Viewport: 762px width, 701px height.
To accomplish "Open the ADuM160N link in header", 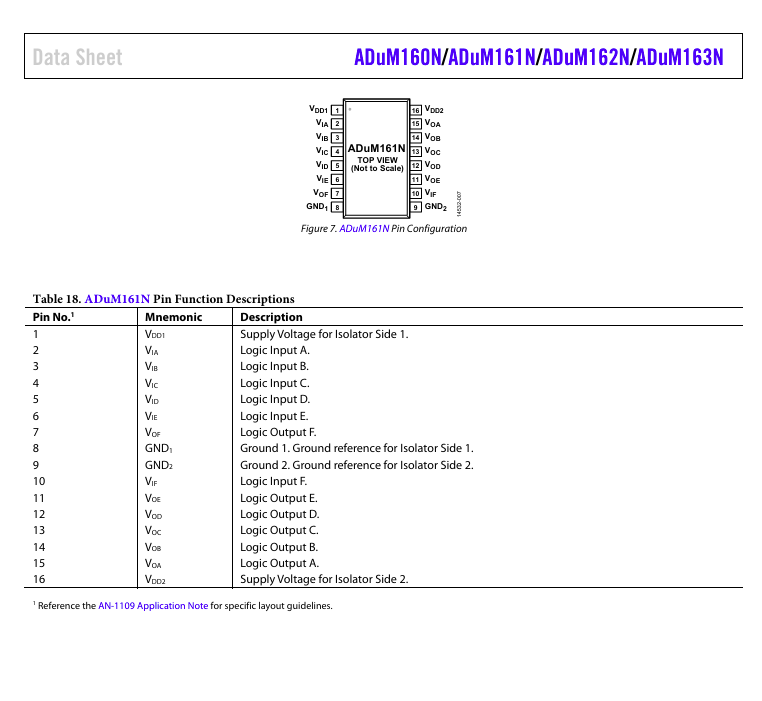I will pyautogui.click(x=398, y=57).
